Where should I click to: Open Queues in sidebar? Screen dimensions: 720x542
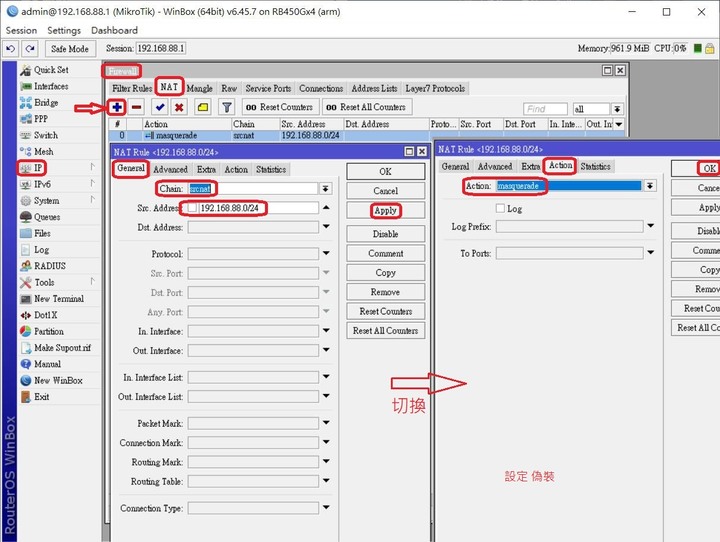click(x=47, y=217)
